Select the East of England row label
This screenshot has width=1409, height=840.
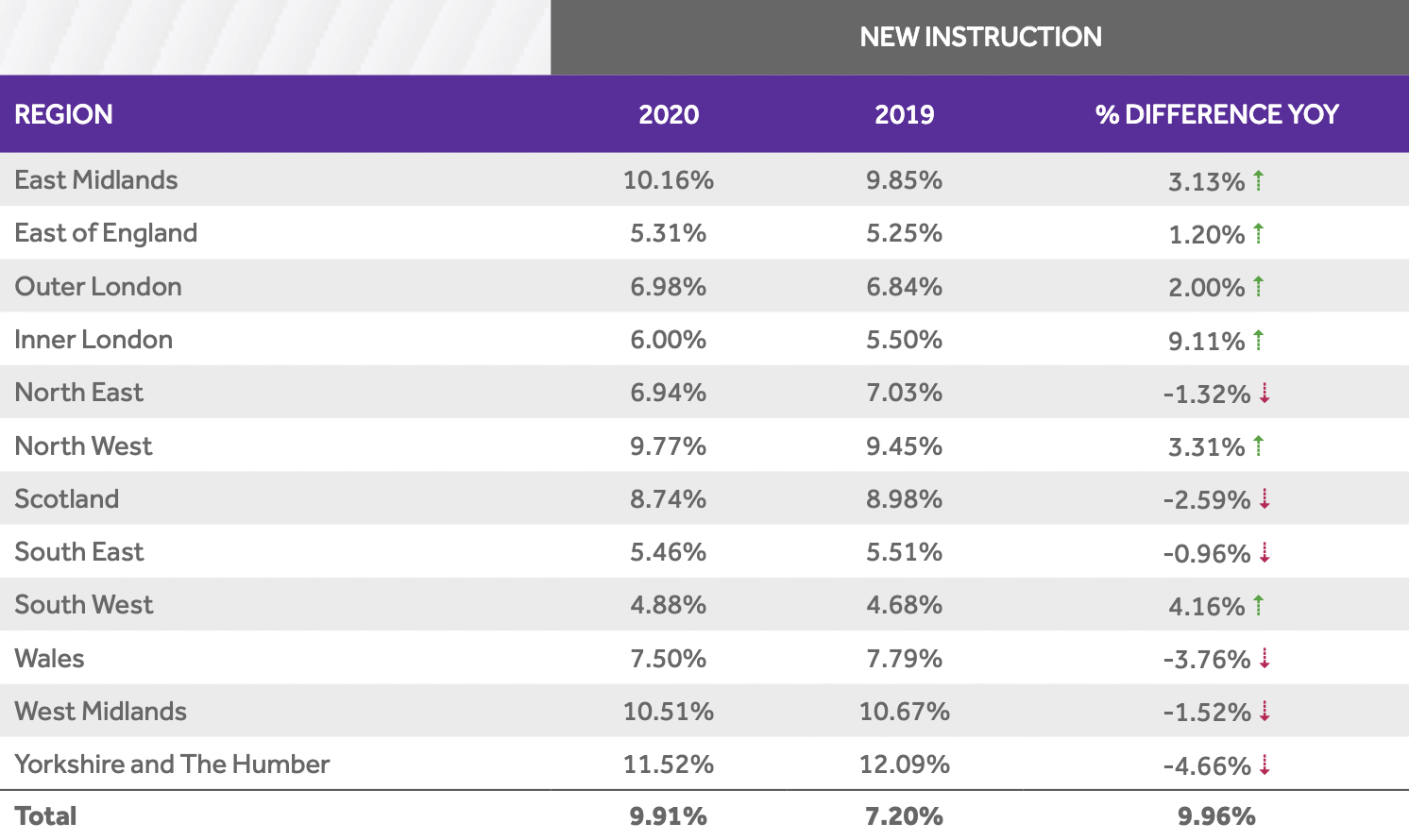point(106,233)
